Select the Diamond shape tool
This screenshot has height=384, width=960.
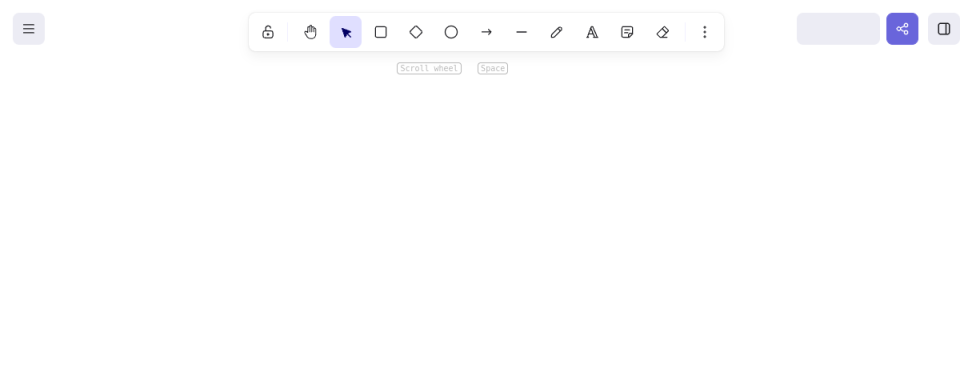pos(416,32)
